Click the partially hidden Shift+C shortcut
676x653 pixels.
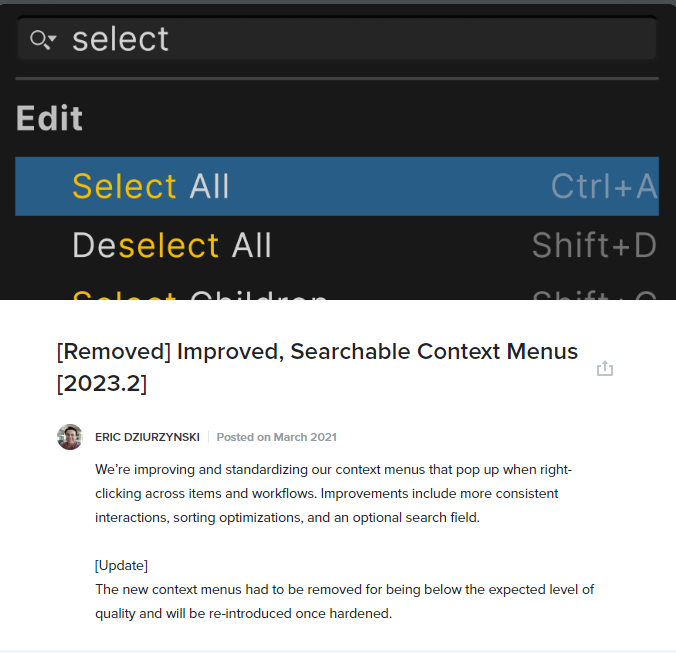click(x=594, y=295)
